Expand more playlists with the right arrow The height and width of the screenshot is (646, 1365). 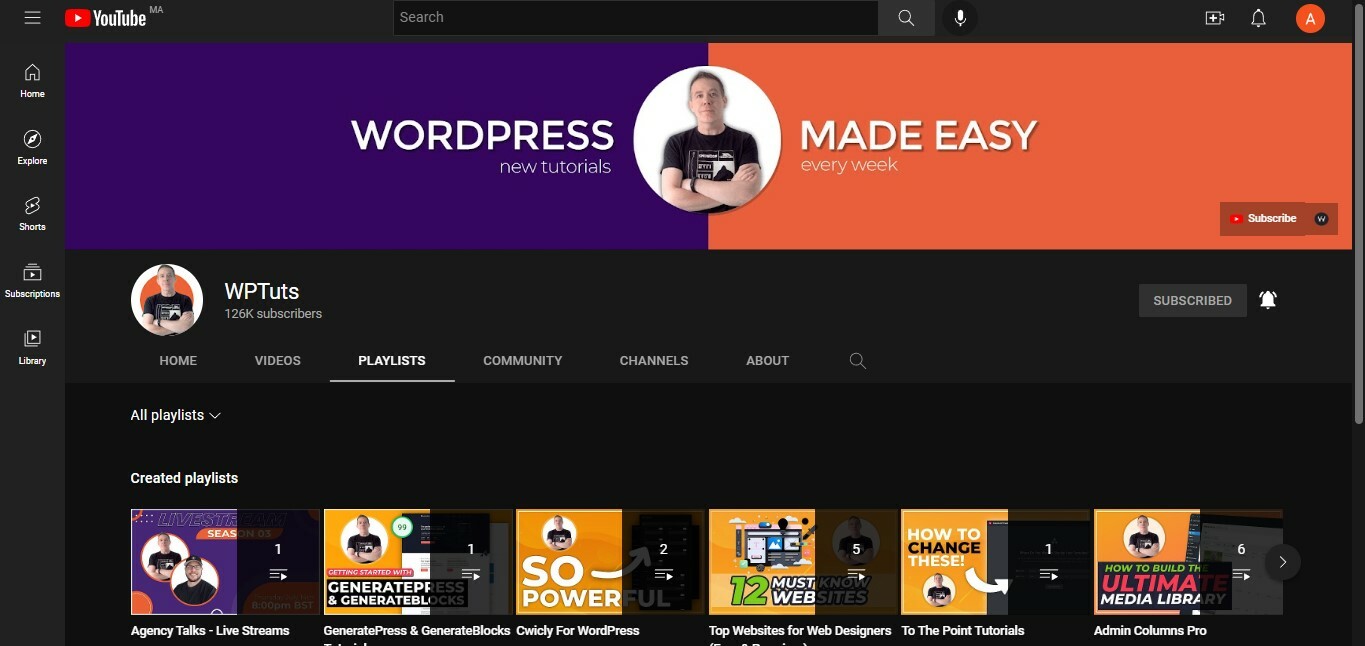coord(1282,562)
